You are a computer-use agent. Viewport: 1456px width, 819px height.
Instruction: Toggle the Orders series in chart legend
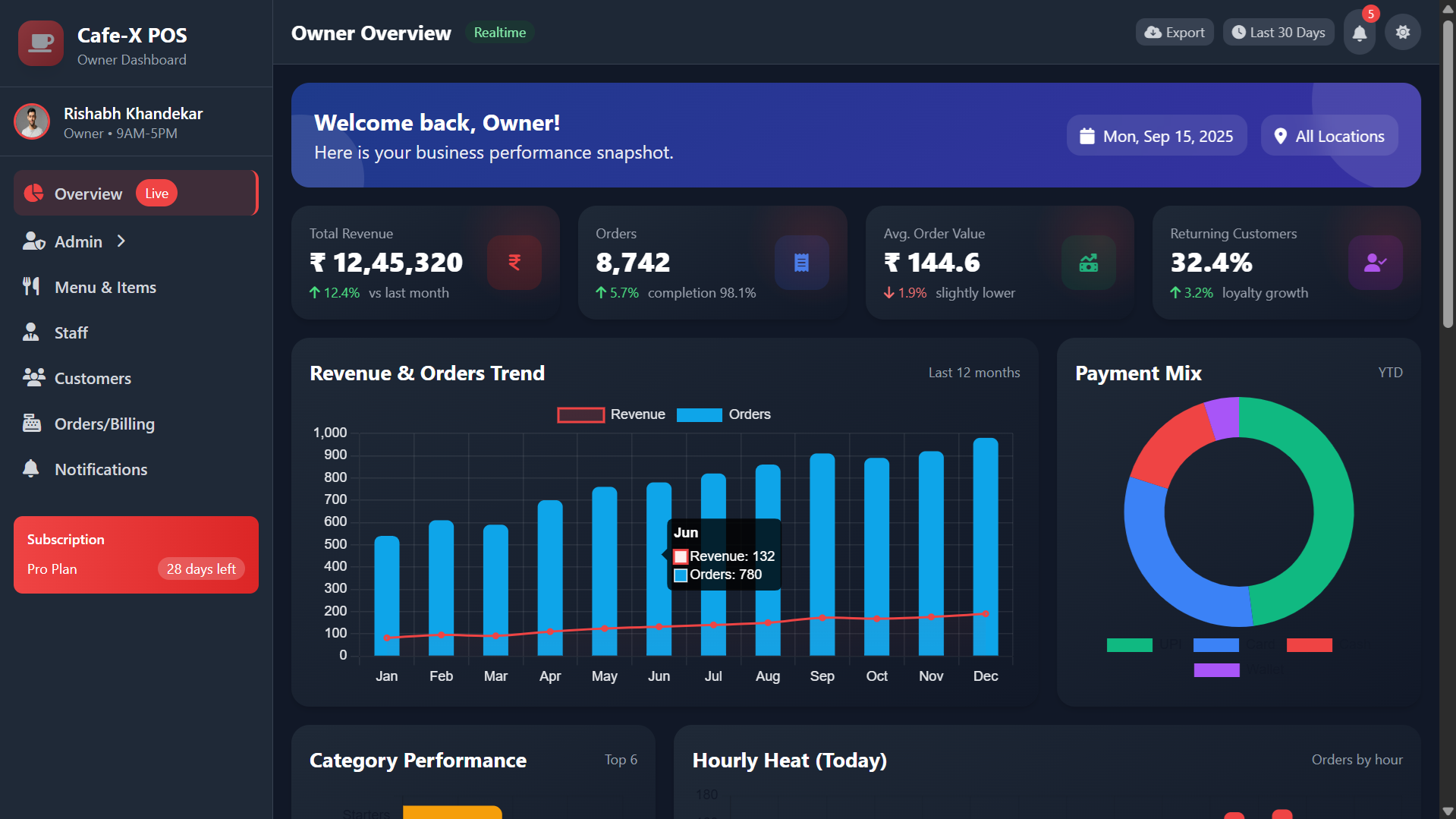(723, 414)
